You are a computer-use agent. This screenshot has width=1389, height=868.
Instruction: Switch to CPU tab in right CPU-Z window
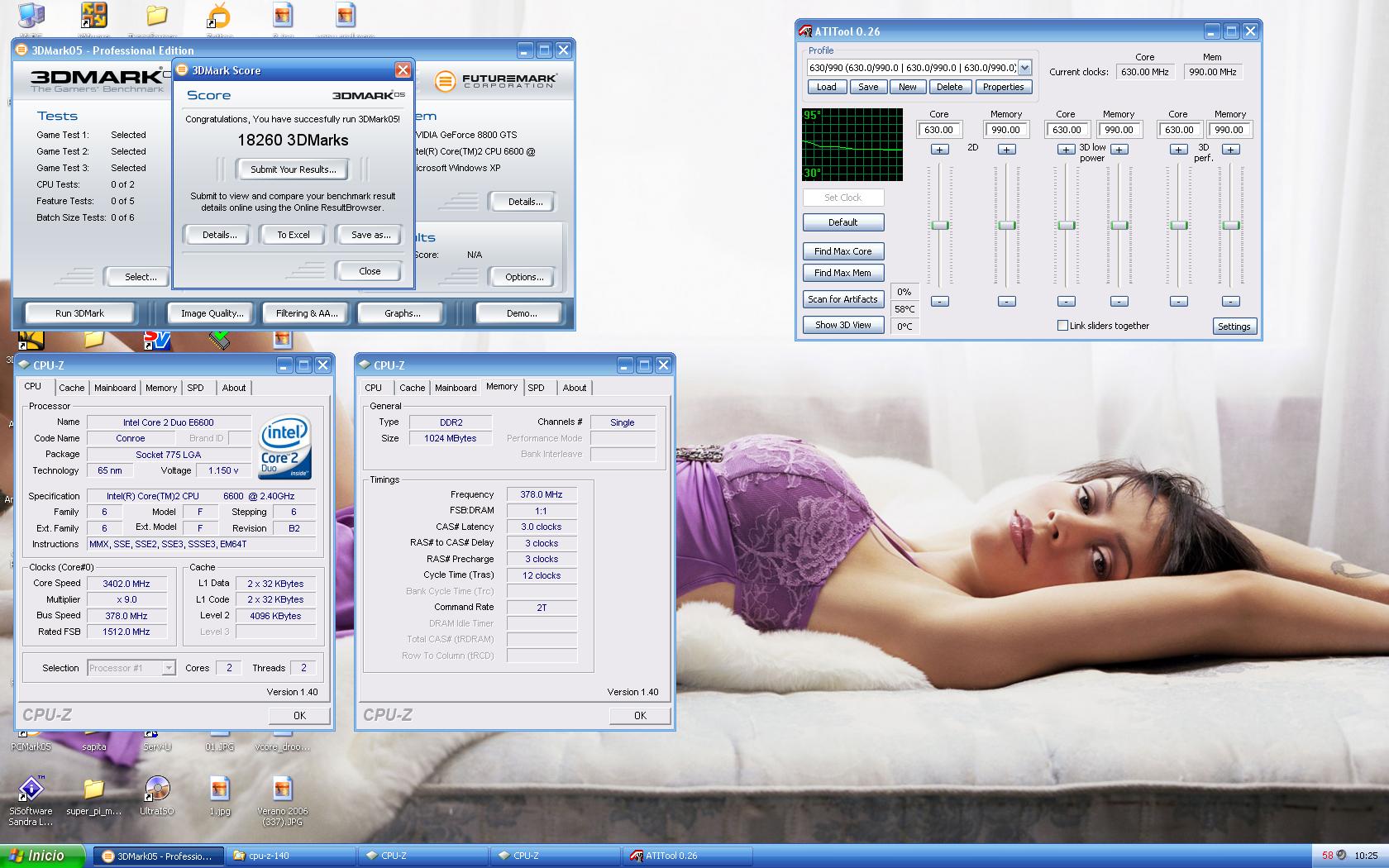[374, 388]
